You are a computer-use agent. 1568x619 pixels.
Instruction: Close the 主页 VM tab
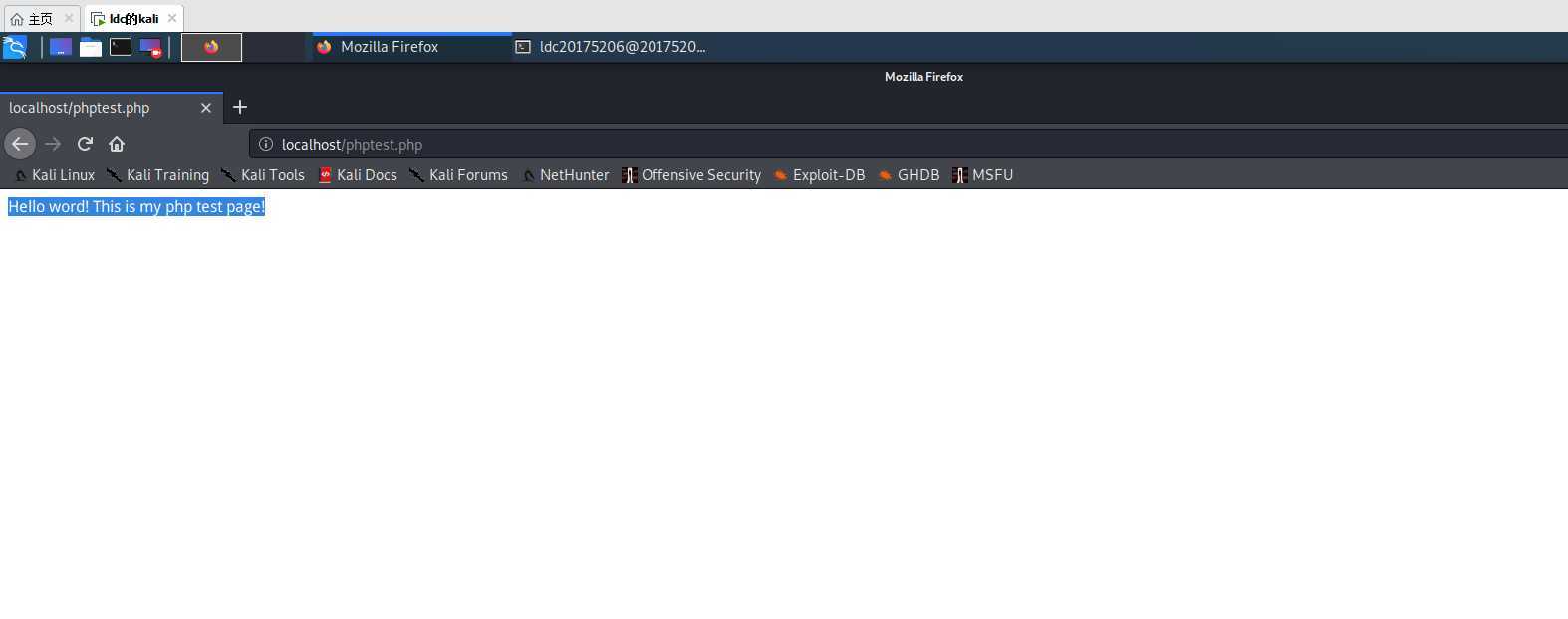69,18
